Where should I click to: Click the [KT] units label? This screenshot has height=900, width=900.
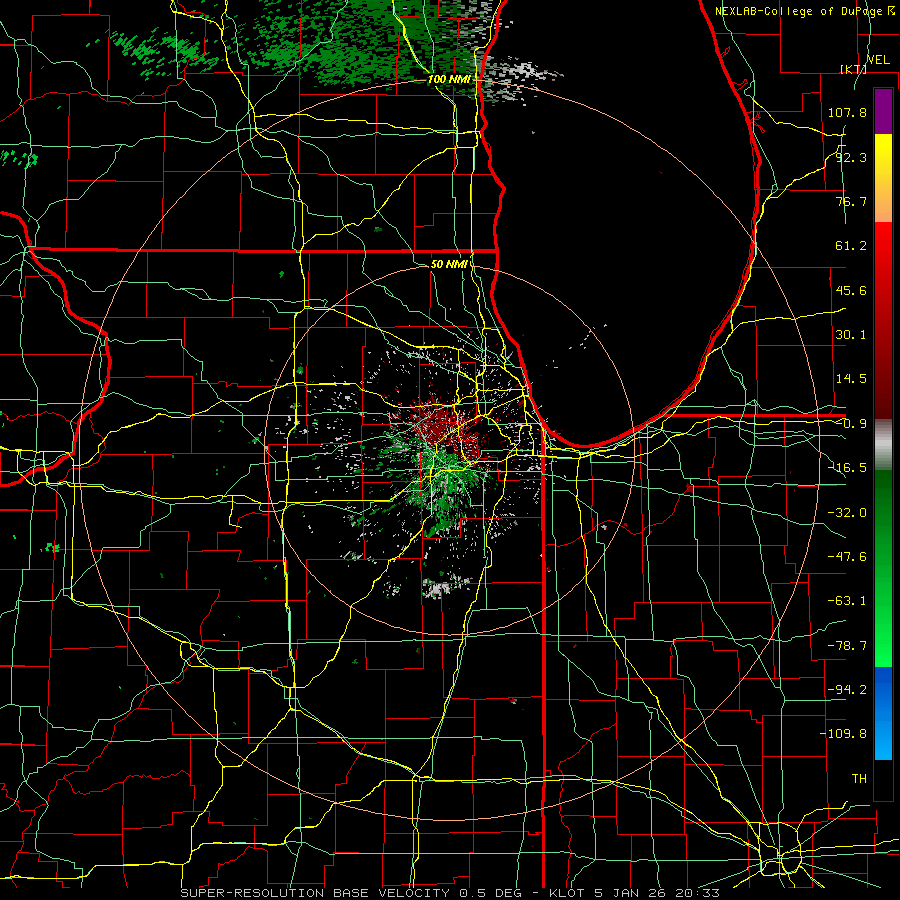tap(853, 69)
